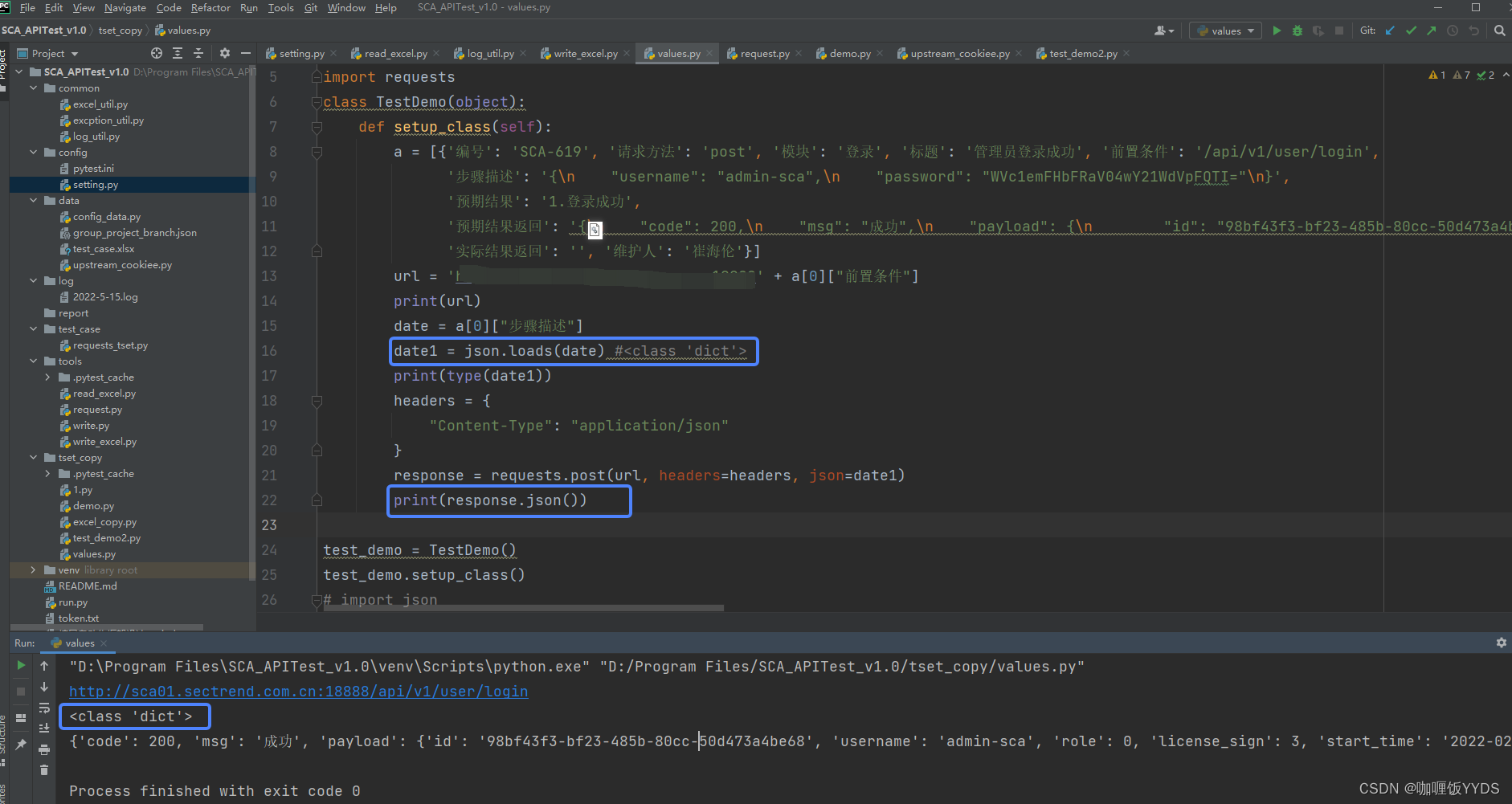Fold the headers dict at line 18
This screenshot has height=804, width=1512.
[317, 401]
